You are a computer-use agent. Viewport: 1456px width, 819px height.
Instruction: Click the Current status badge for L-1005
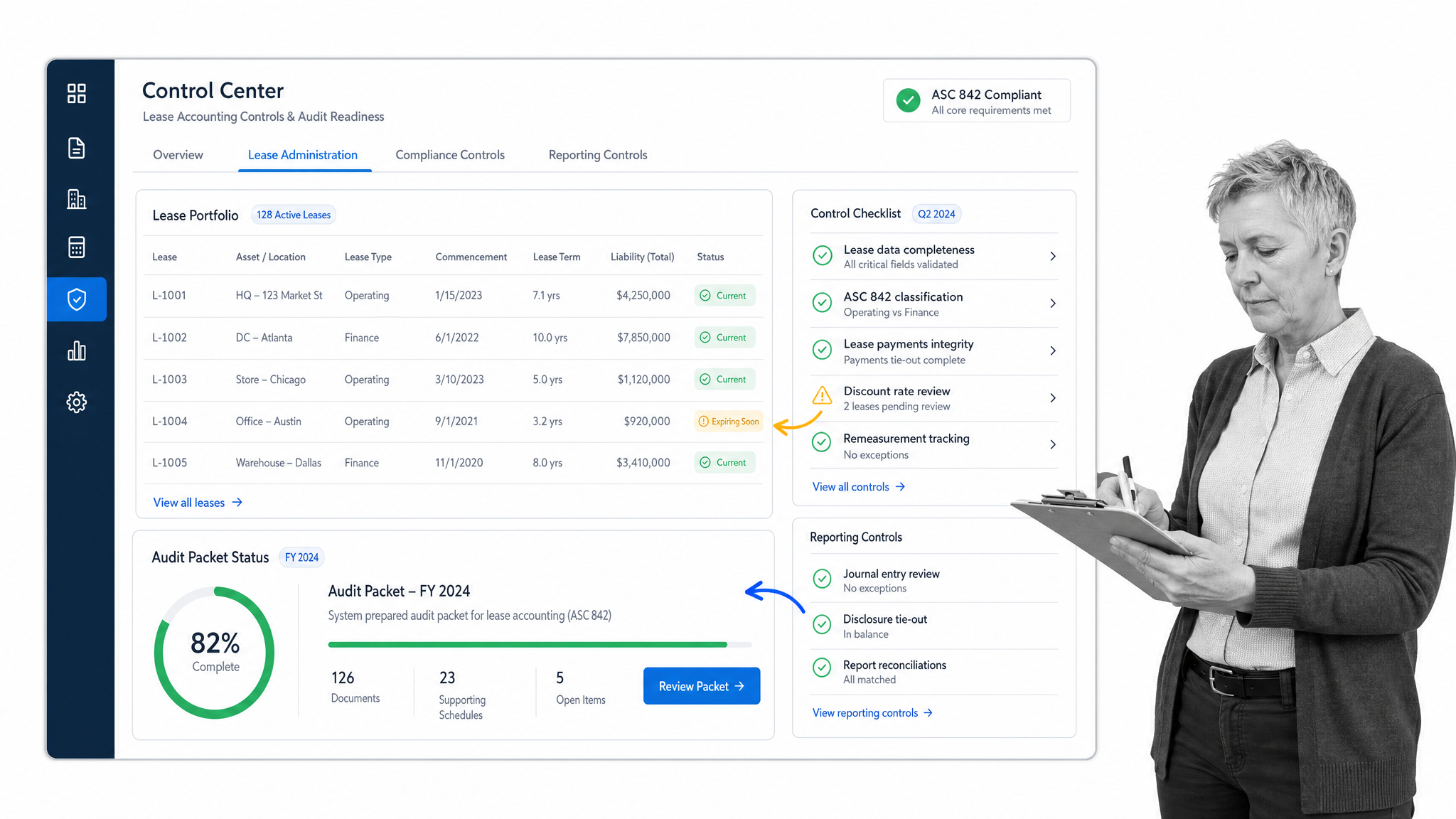724,463
